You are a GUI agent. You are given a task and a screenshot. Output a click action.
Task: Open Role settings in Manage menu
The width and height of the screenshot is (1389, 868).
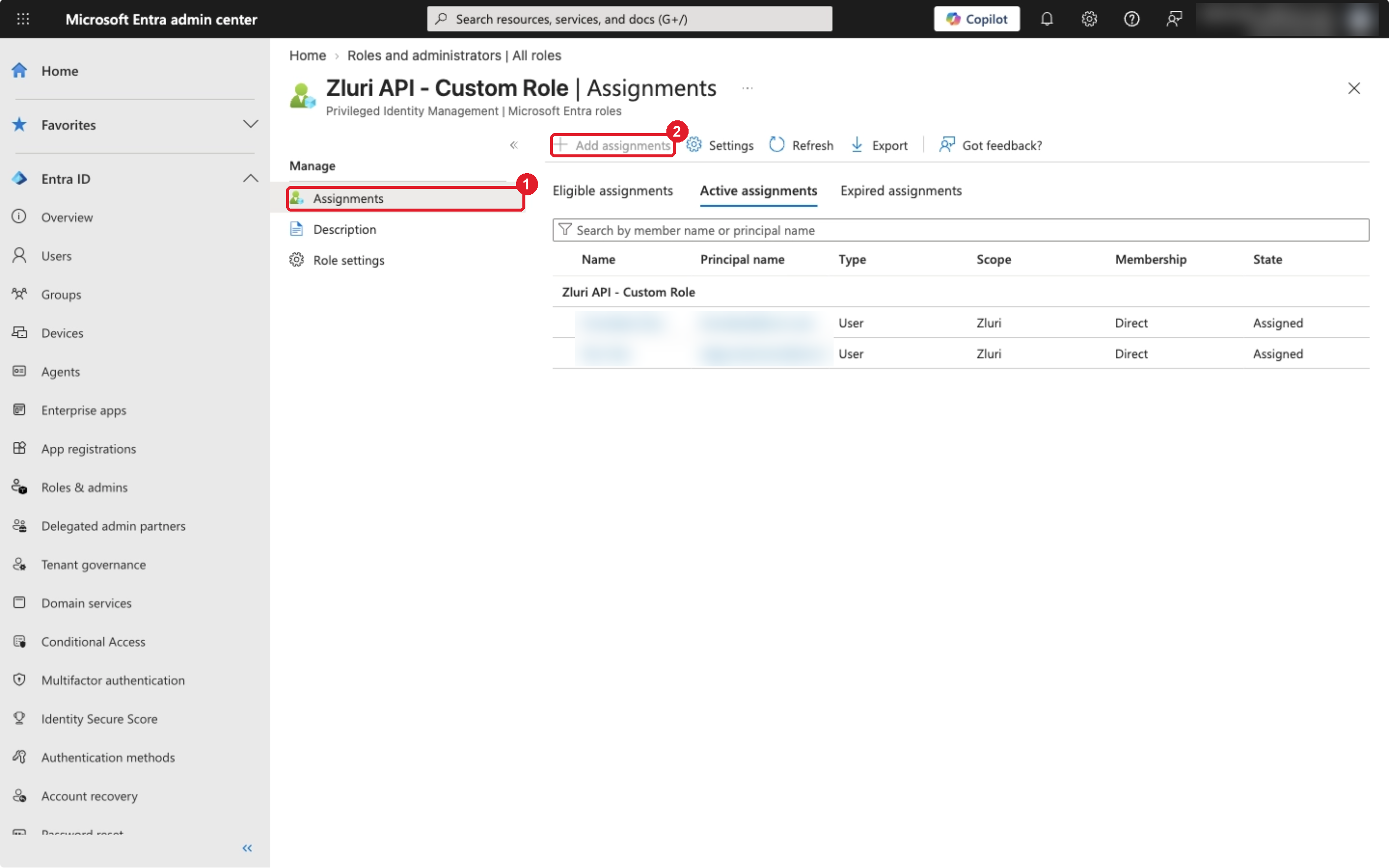pos(348,260)
